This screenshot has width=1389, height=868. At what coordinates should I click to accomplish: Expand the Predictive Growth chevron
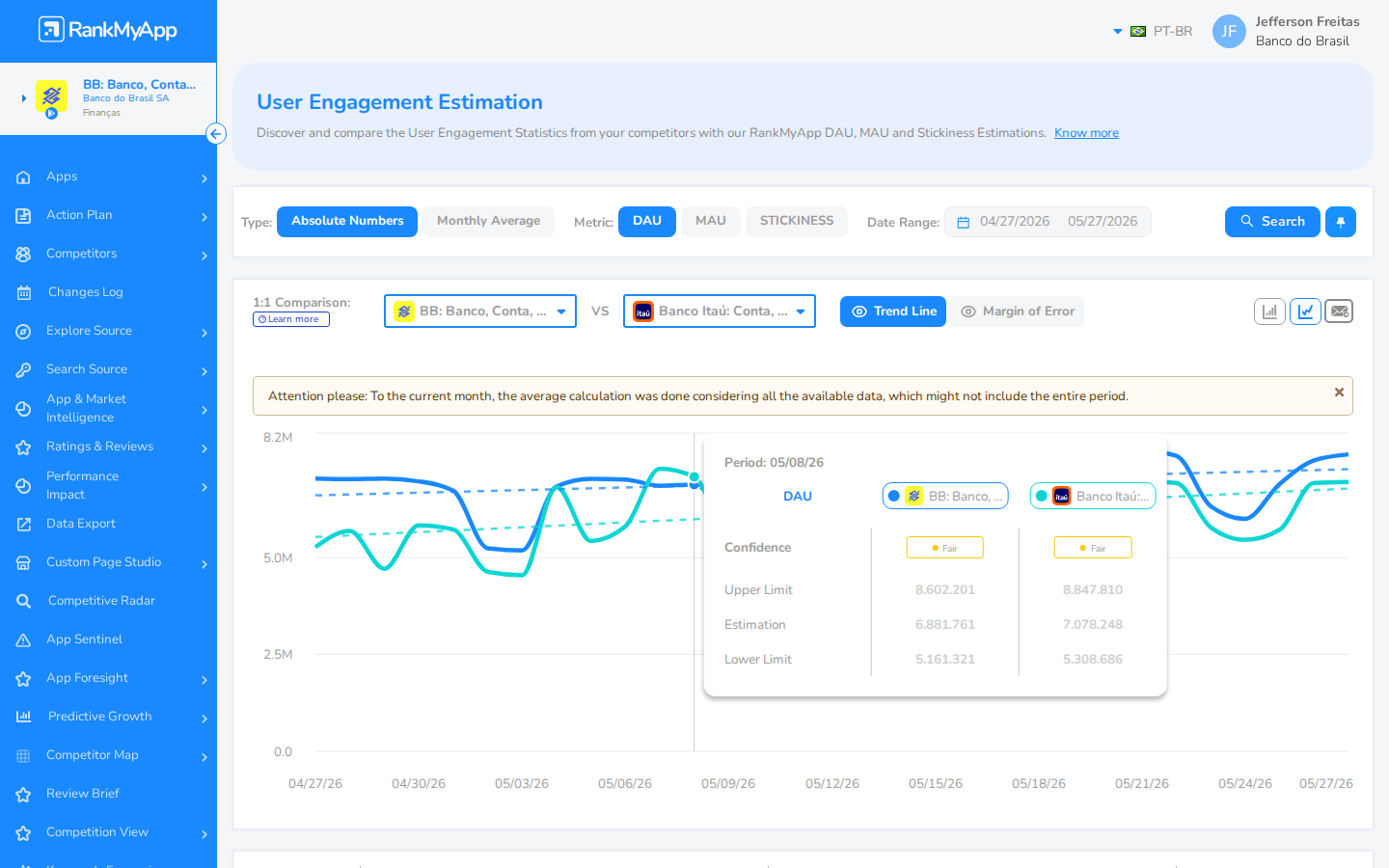click(204, 719)
